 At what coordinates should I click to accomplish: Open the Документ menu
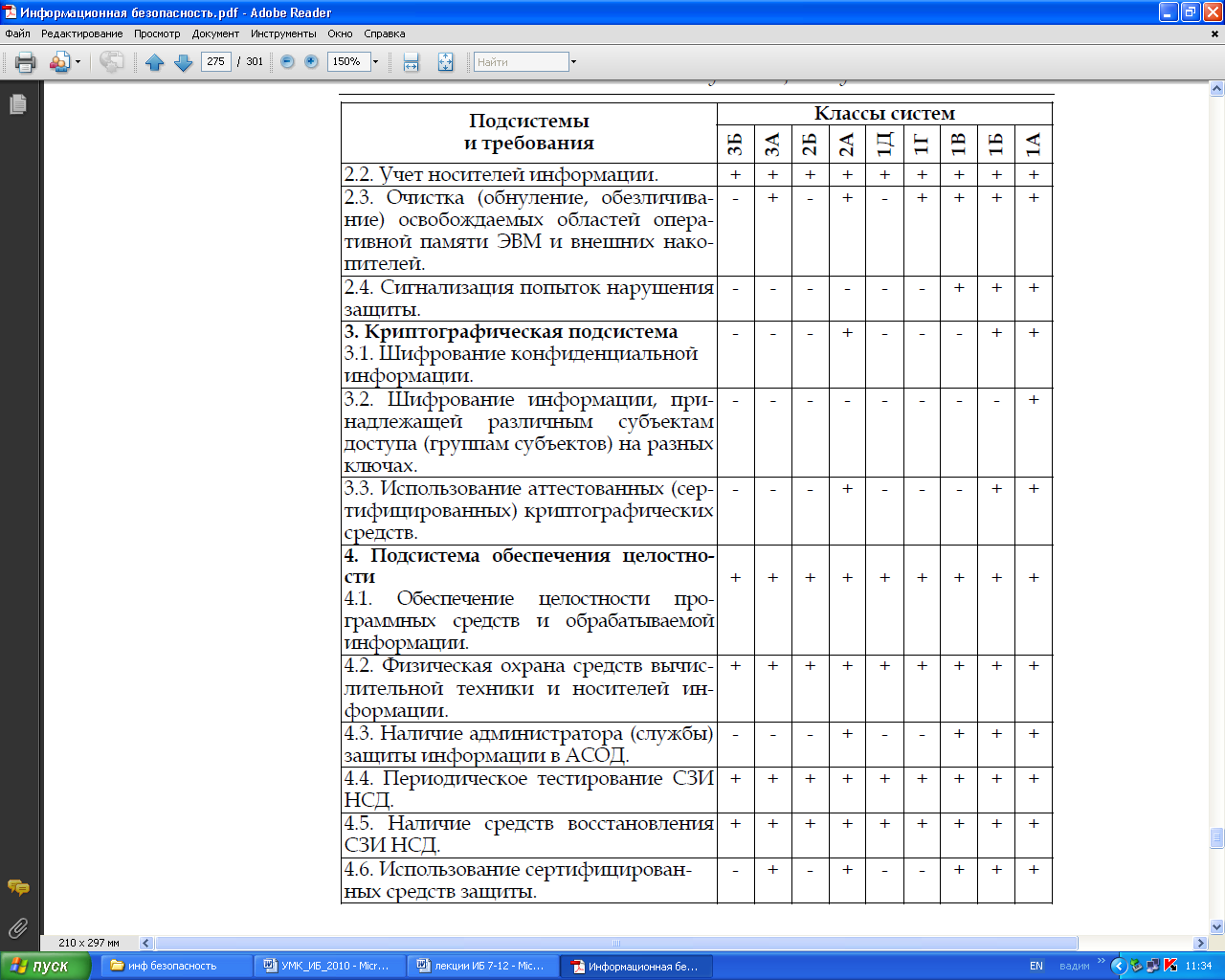tap(215, 33)
